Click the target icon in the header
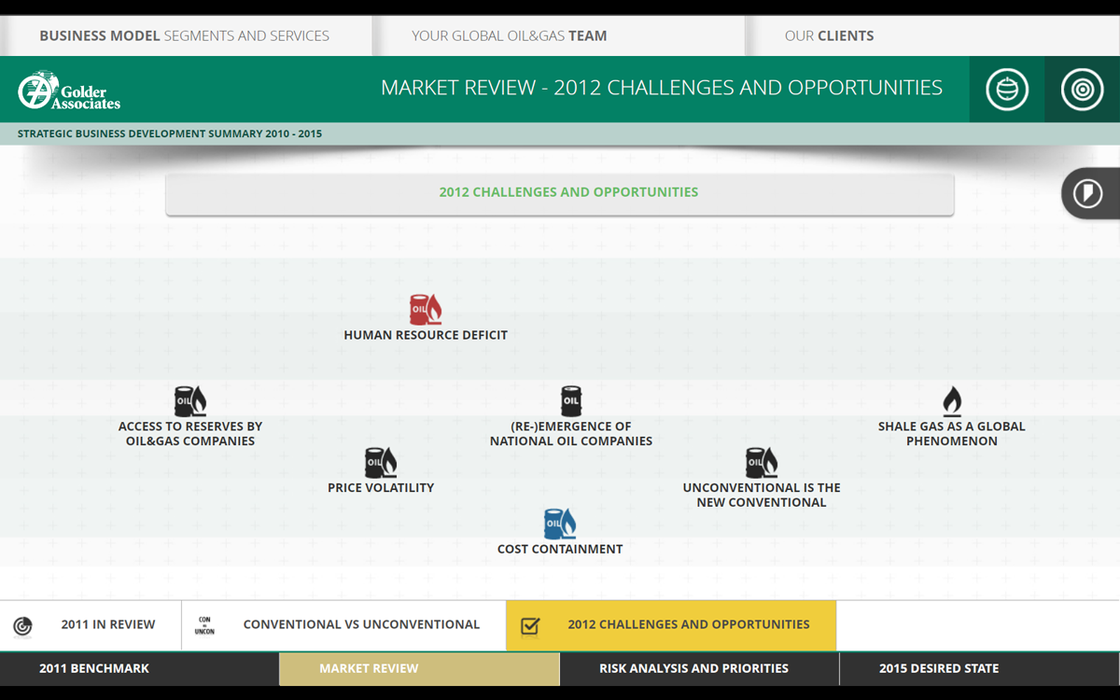 pyautogui.click(x=1082, y=89)
